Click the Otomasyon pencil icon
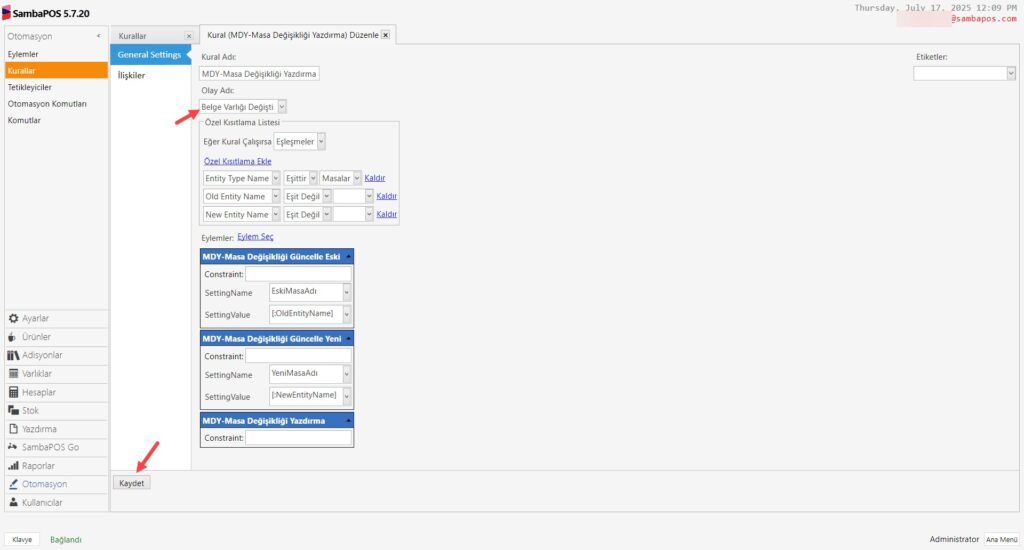 13,484
